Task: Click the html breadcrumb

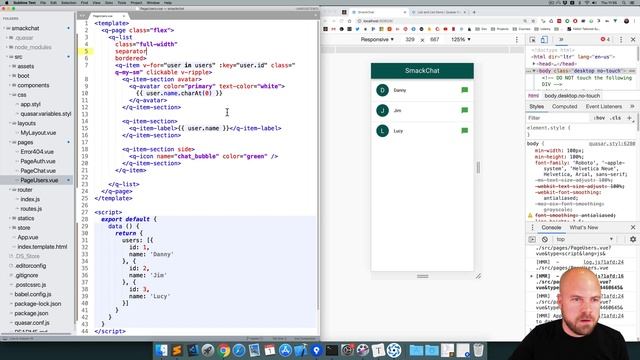Action: pyautogui.click(x=533, y=96)
